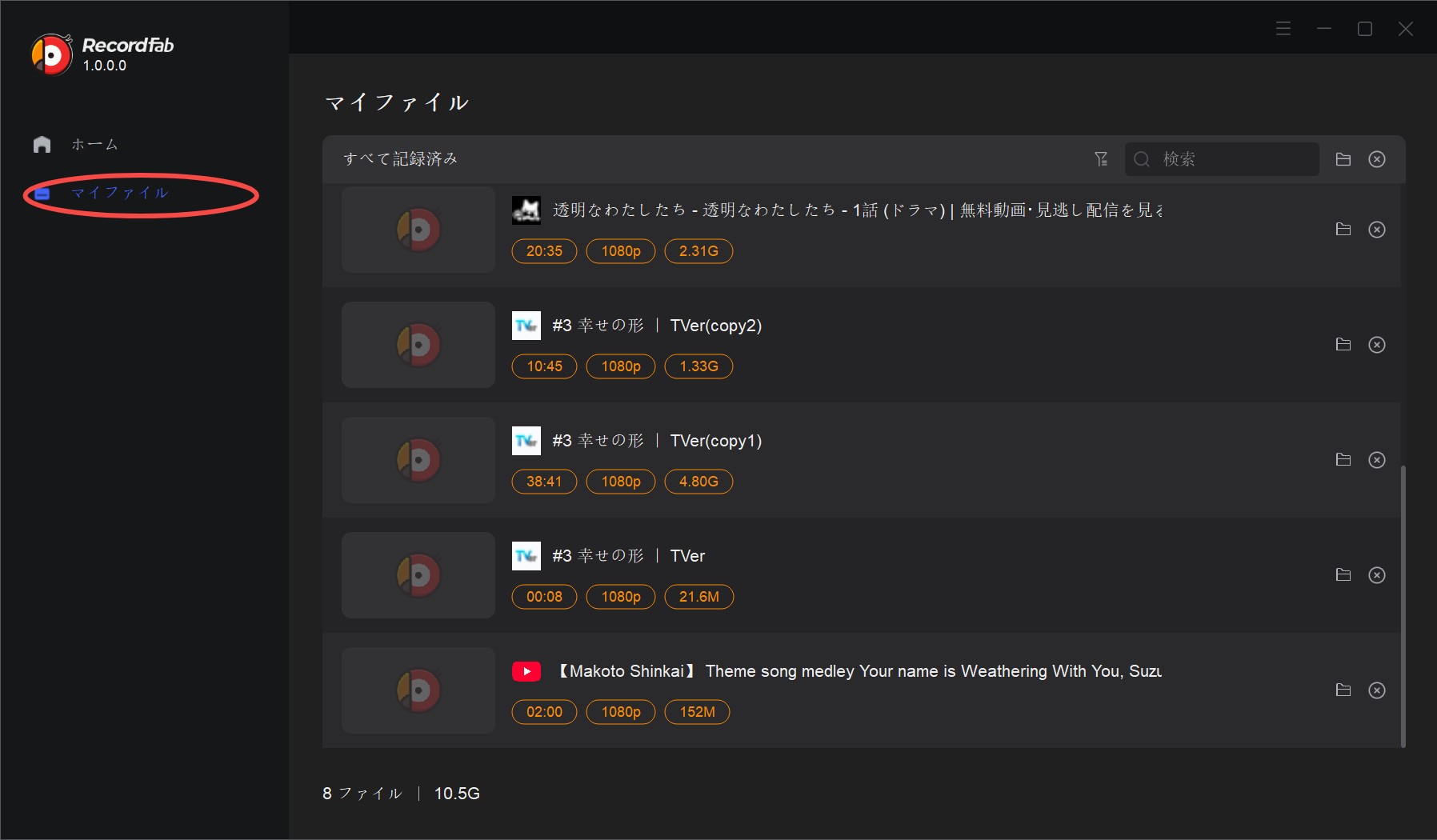The width and height of the screenshot is (1437, 840).
Task: Delete the Makoto Shinkai recording
Action: (x=1377, y=690)
